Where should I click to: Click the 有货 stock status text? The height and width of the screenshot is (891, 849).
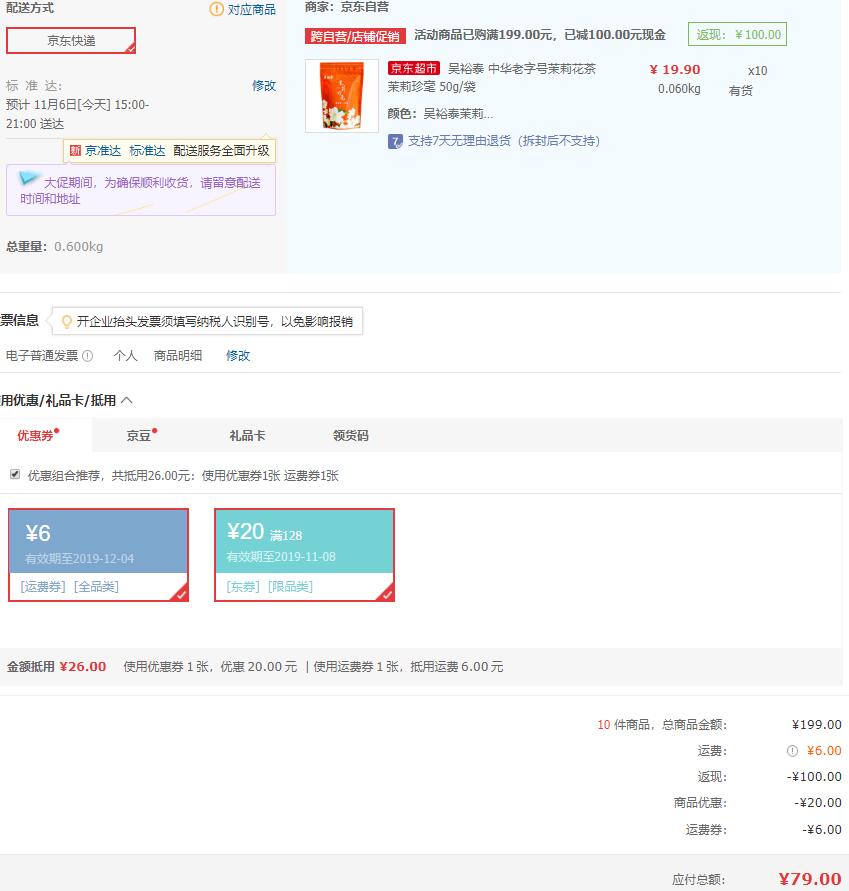(740, 90)
